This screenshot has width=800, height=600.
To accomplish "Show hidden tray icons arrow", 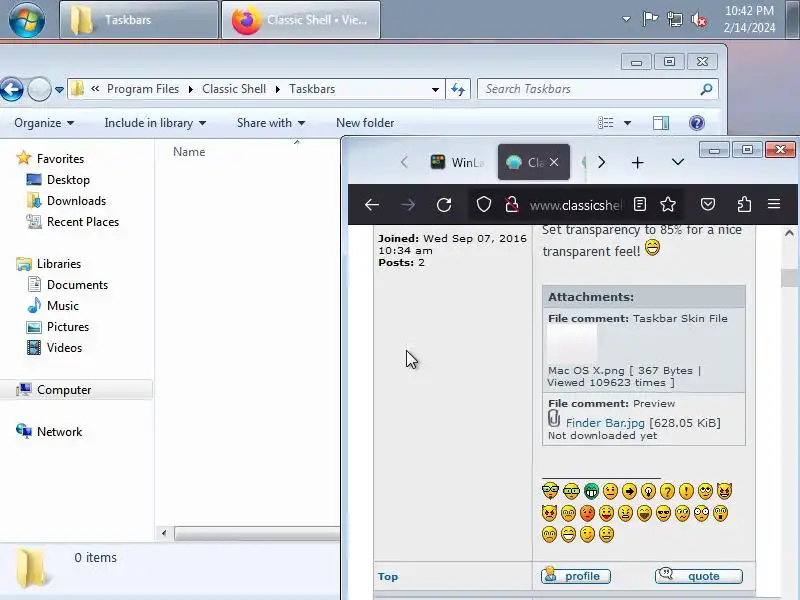I will 626,19.
